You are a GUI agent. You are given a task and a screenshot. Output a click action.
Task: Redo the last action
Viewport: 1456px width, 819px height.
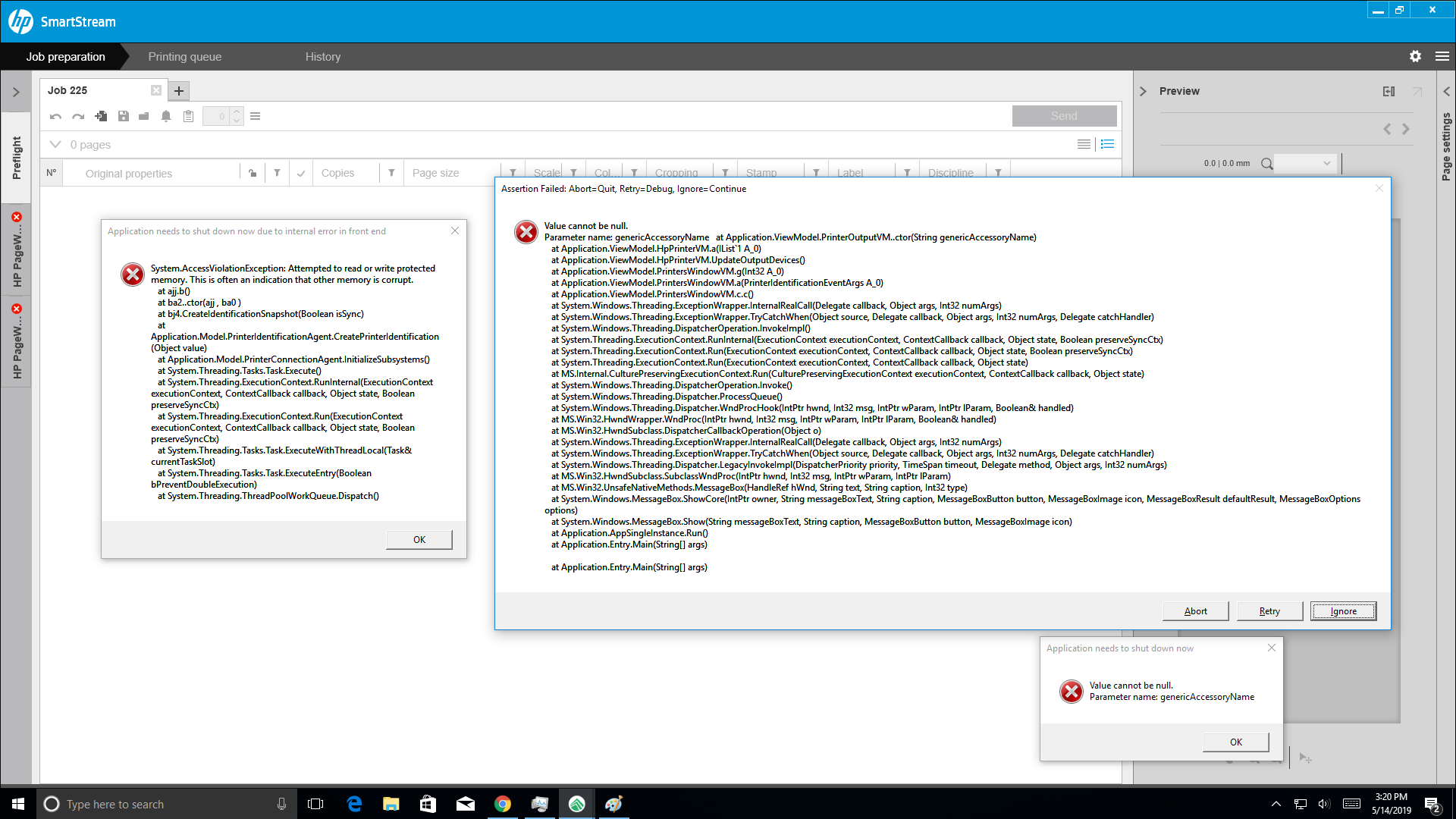77,116
